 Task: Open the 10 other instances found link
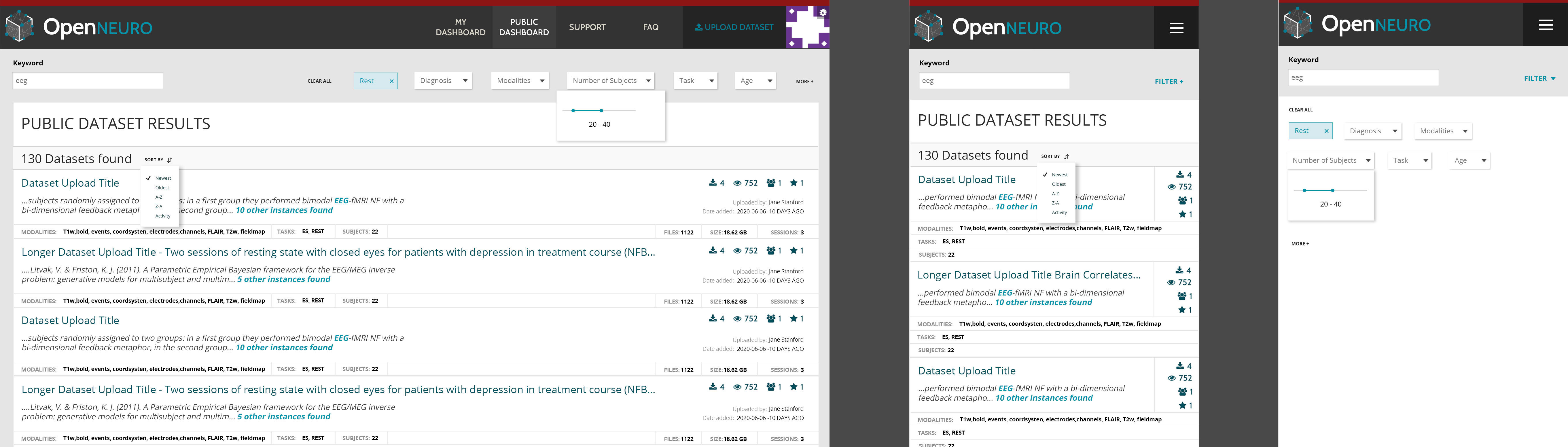tap(284, 209)
